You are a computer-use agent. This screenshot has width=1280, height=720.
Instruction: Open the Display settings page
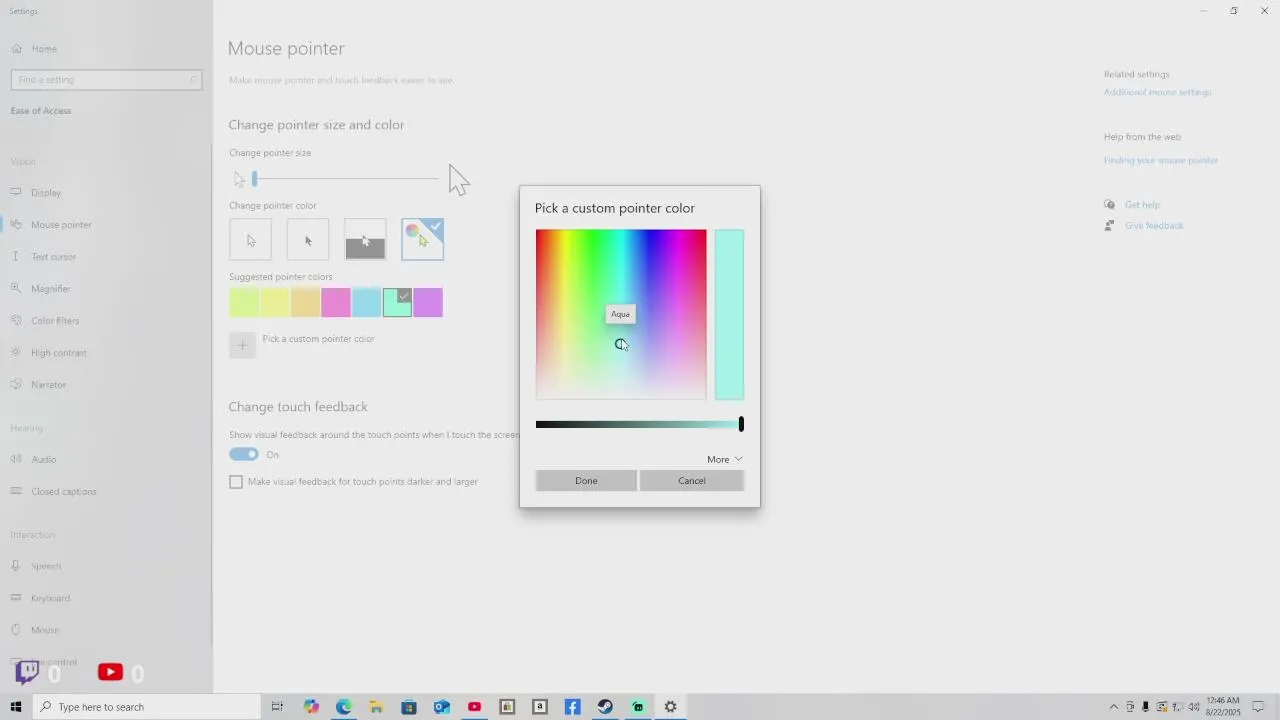click(45, 192)
